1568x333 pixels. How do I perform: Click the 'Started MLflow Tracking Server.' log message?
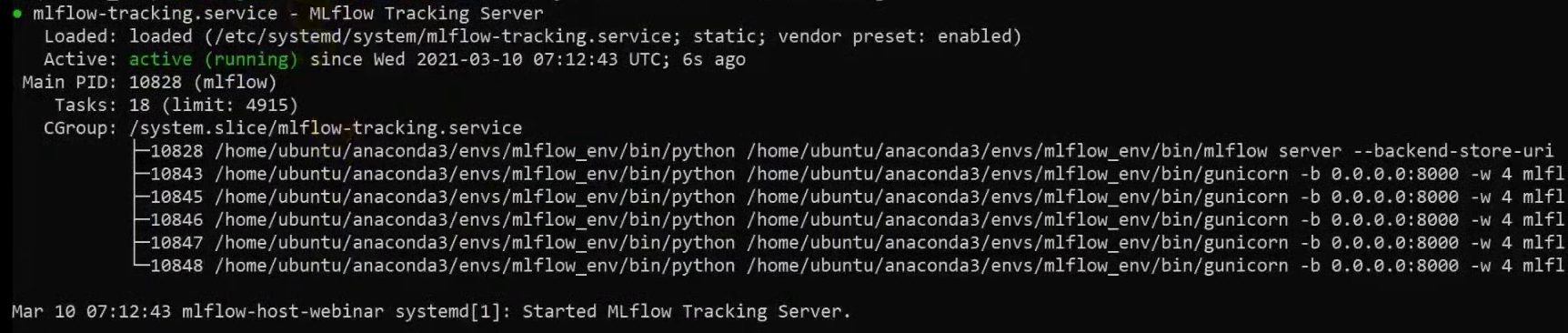point(687,311)
